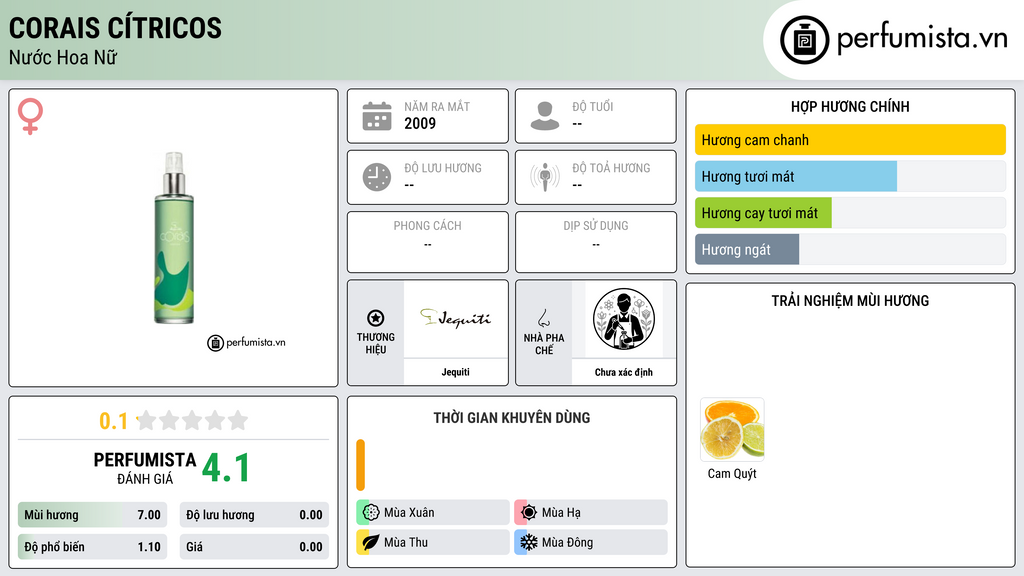
Task: Click the spring flower icon for Mùa Xuân
Action: tap(371, 513)
